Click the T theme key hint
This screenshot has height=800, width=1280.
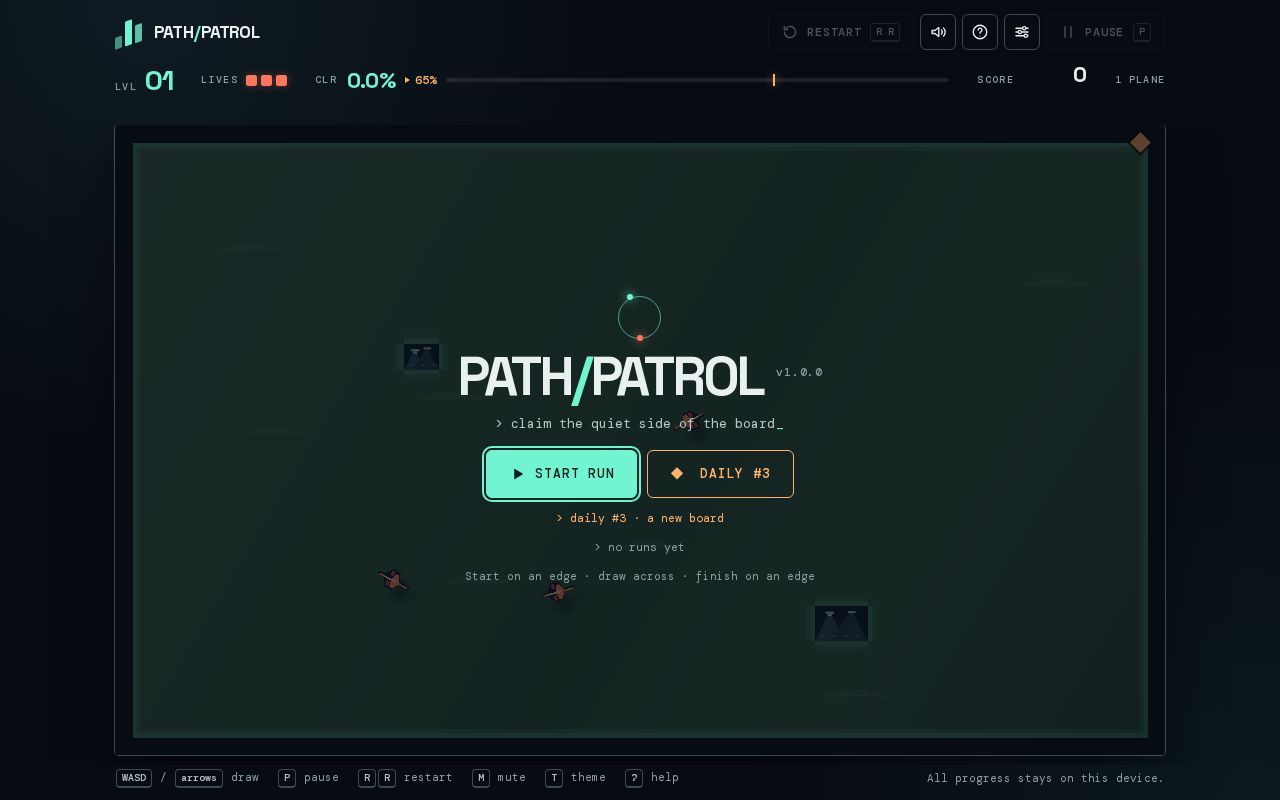click(554, 778)
